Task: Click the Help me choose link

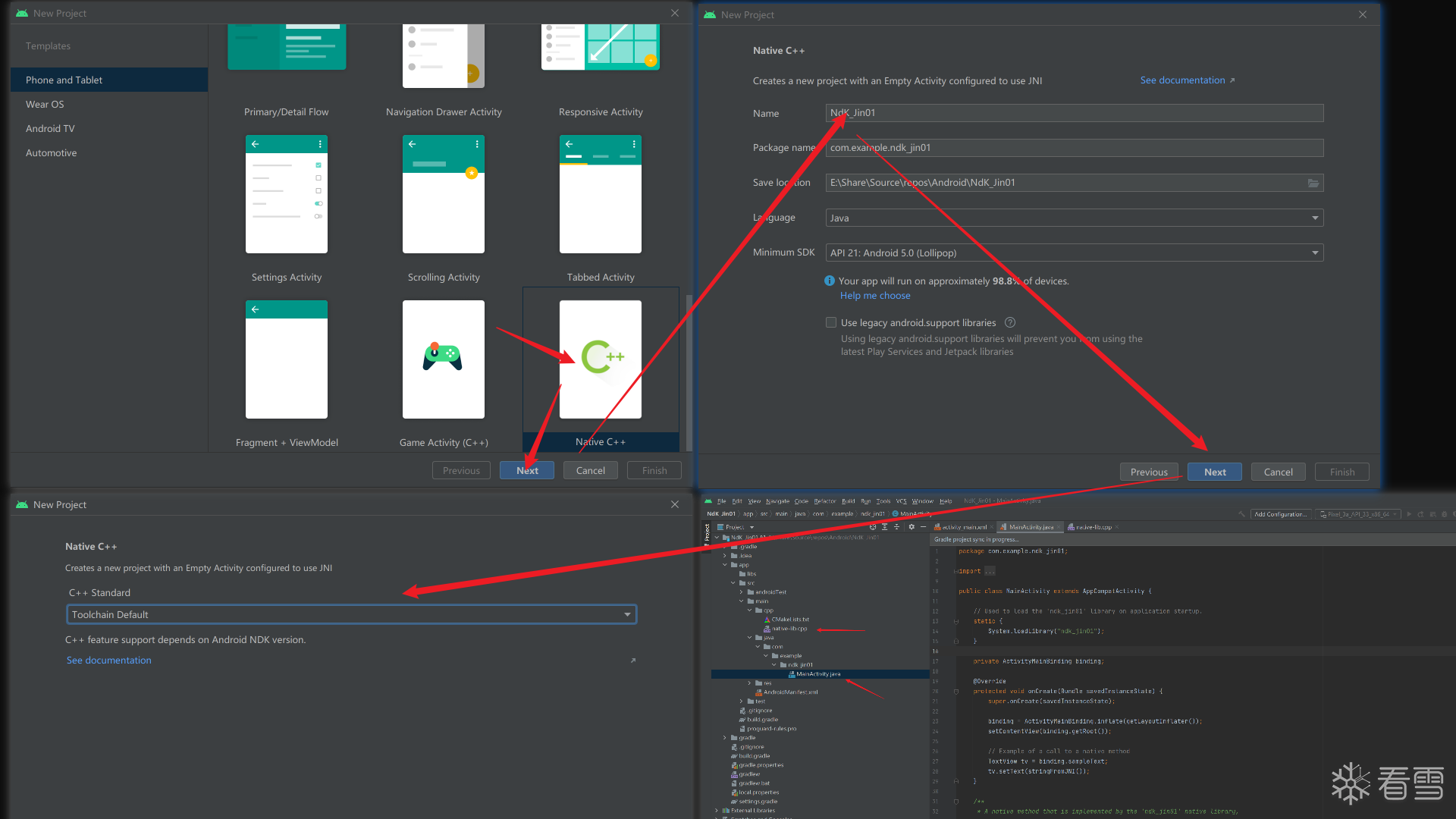Action: 874,296
